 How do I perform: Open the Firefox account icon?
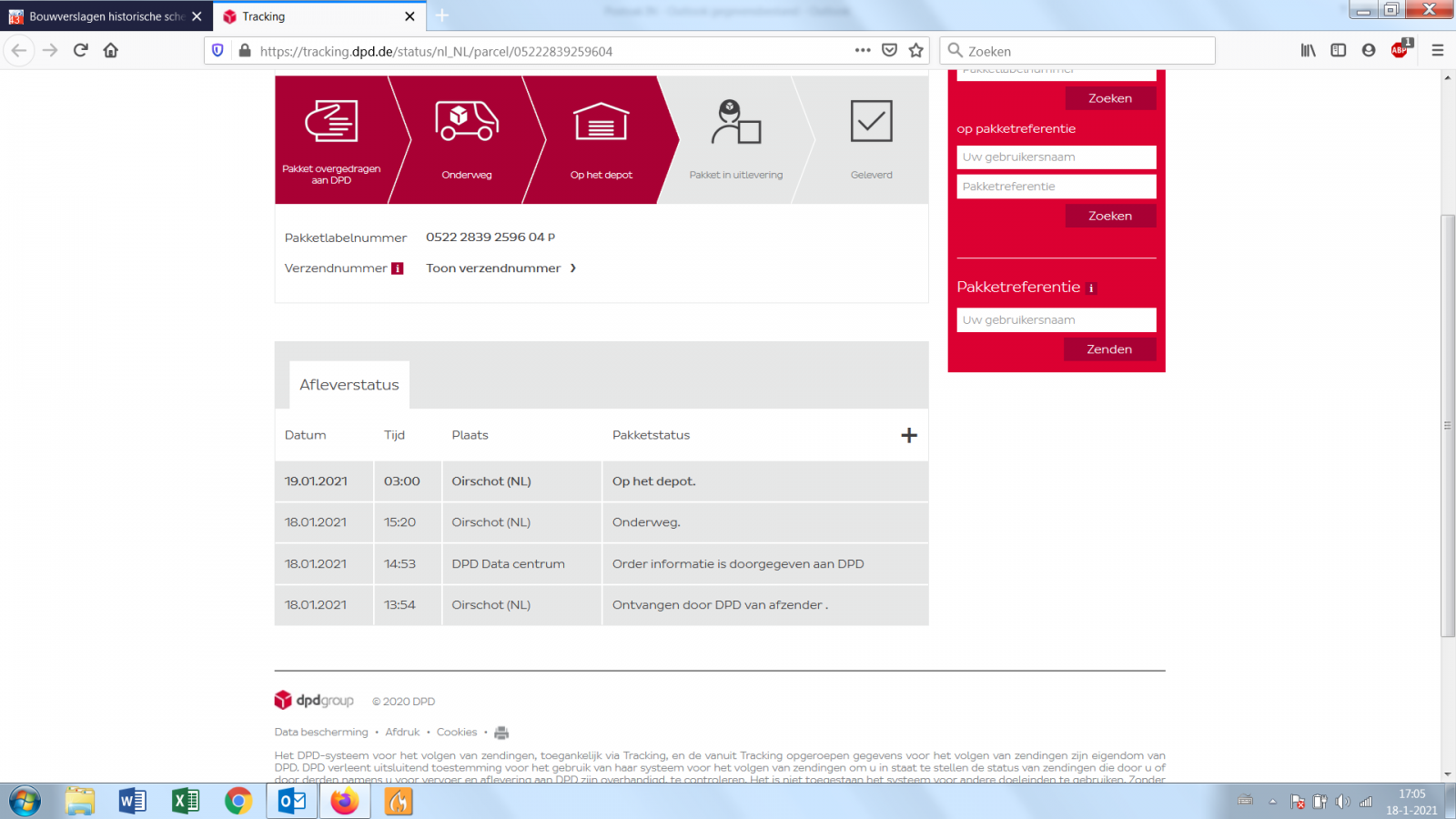click(x=1369, y=50)
